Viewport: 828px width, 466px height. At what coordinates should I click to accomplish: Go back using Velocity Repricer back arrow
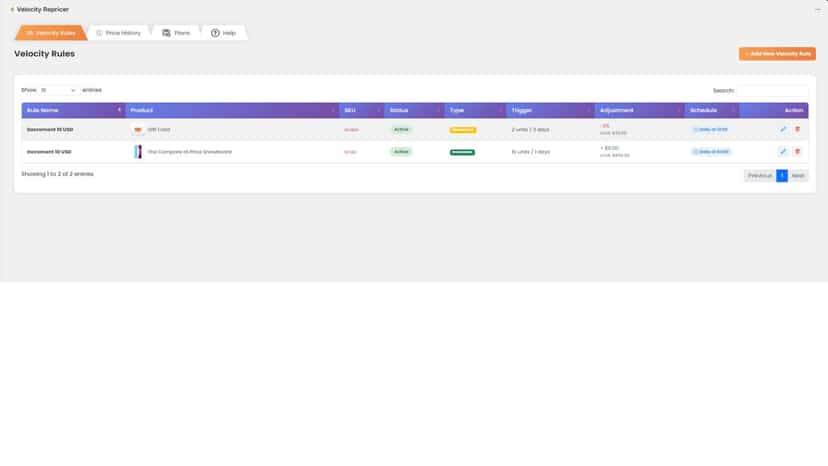pos(12,10)
